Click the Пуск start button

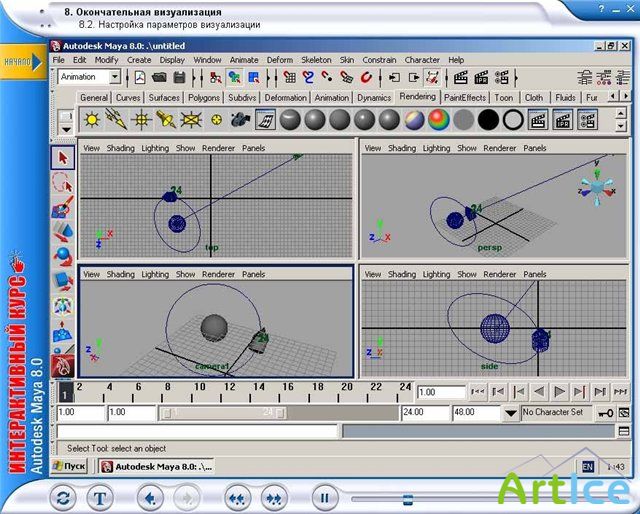[x=70, y=466]
